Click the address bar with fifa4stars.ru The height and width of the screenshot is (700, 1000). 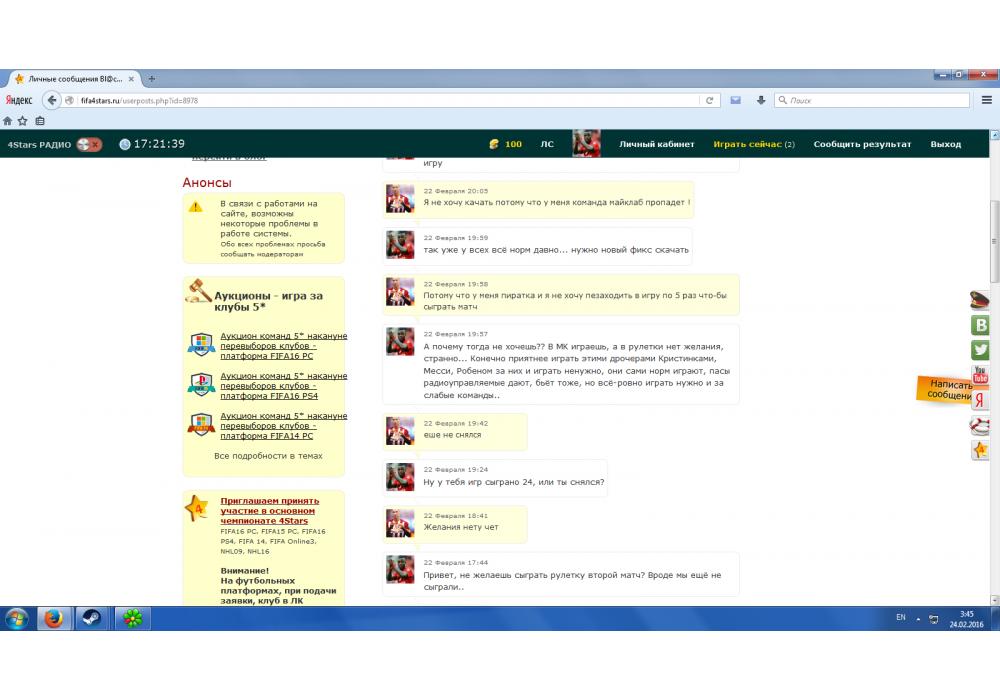click(x=389, y=100)
